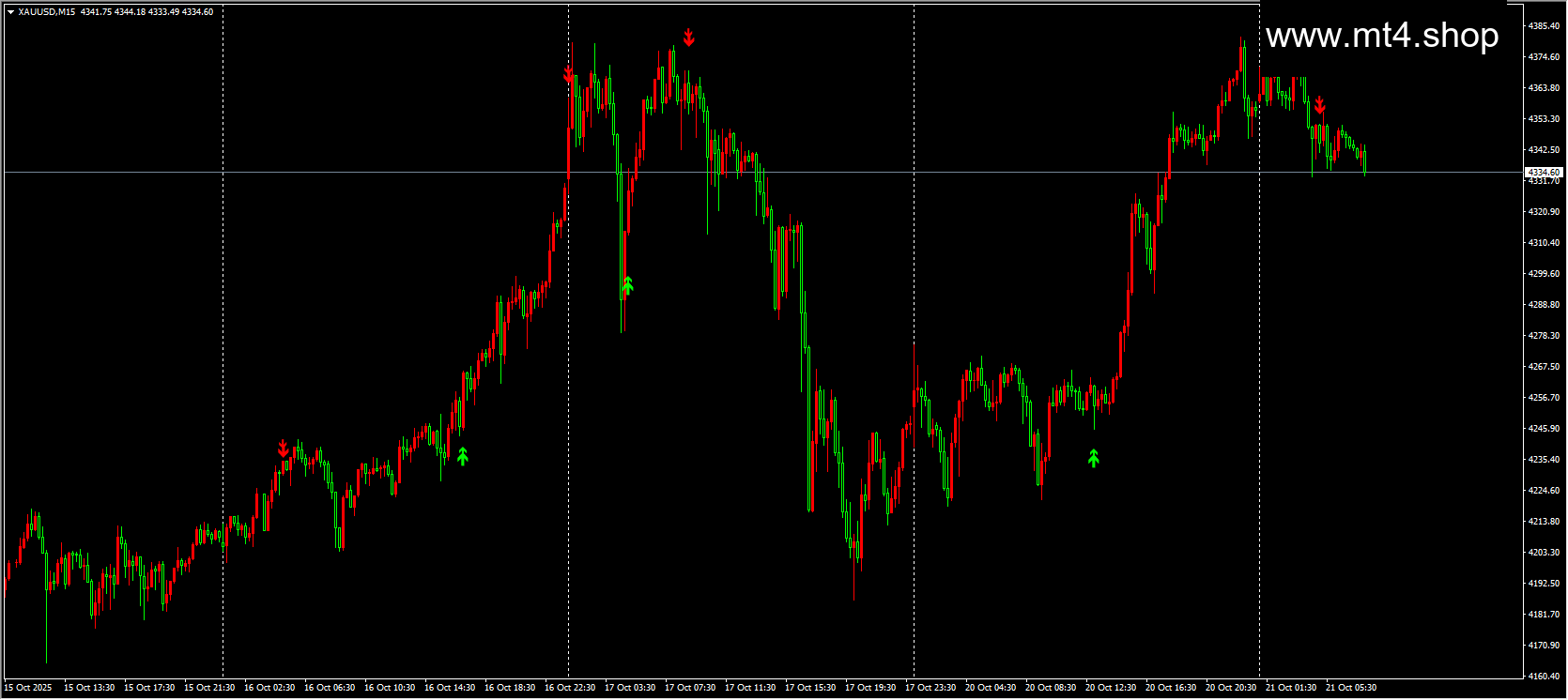Click price level 4203.30 on the price axis
This screenshot has height=700, width=1568.
1545,553
